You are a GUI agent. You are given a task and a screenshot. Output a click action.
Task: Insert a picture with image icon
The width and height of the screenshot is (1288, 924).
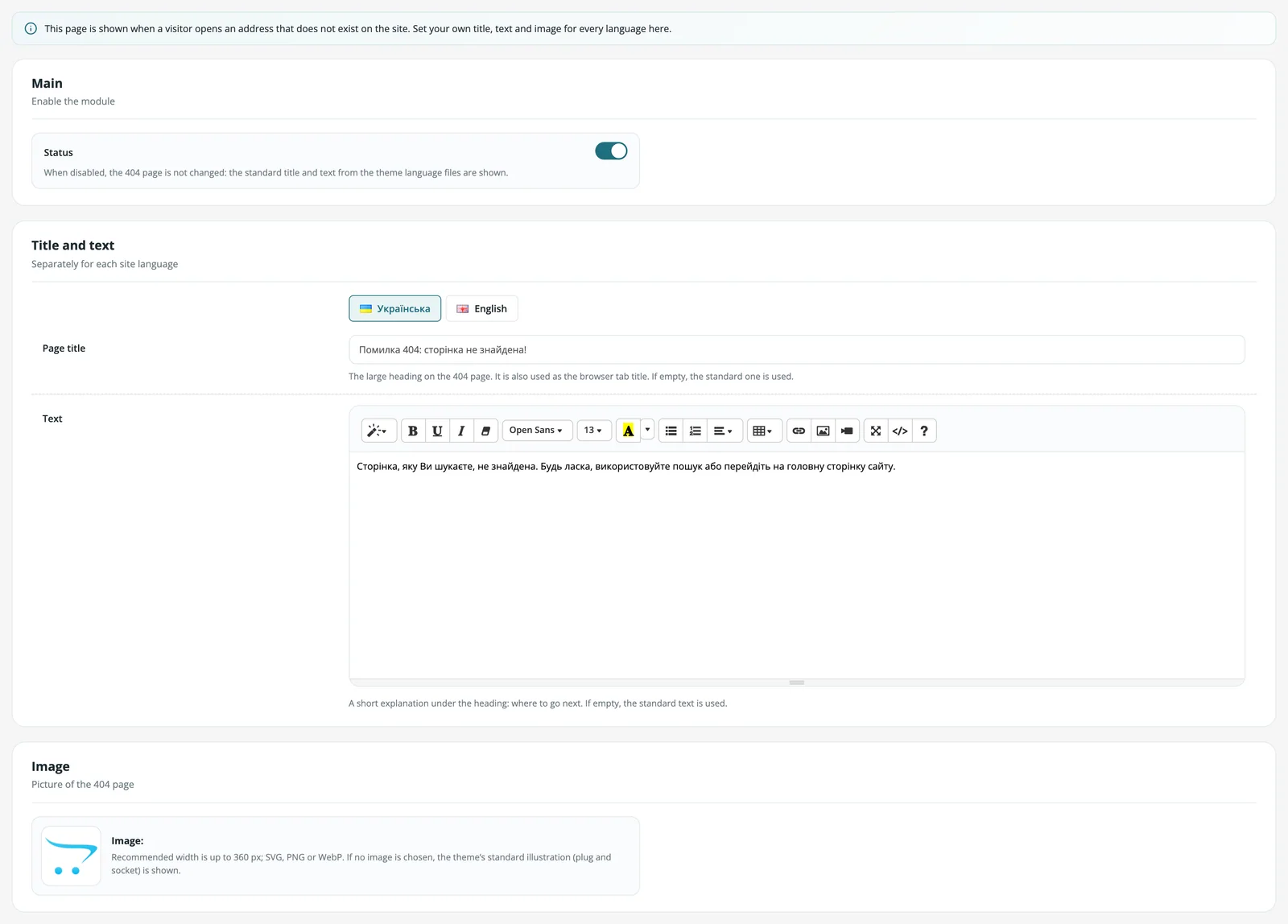click(x=823, y=431)
